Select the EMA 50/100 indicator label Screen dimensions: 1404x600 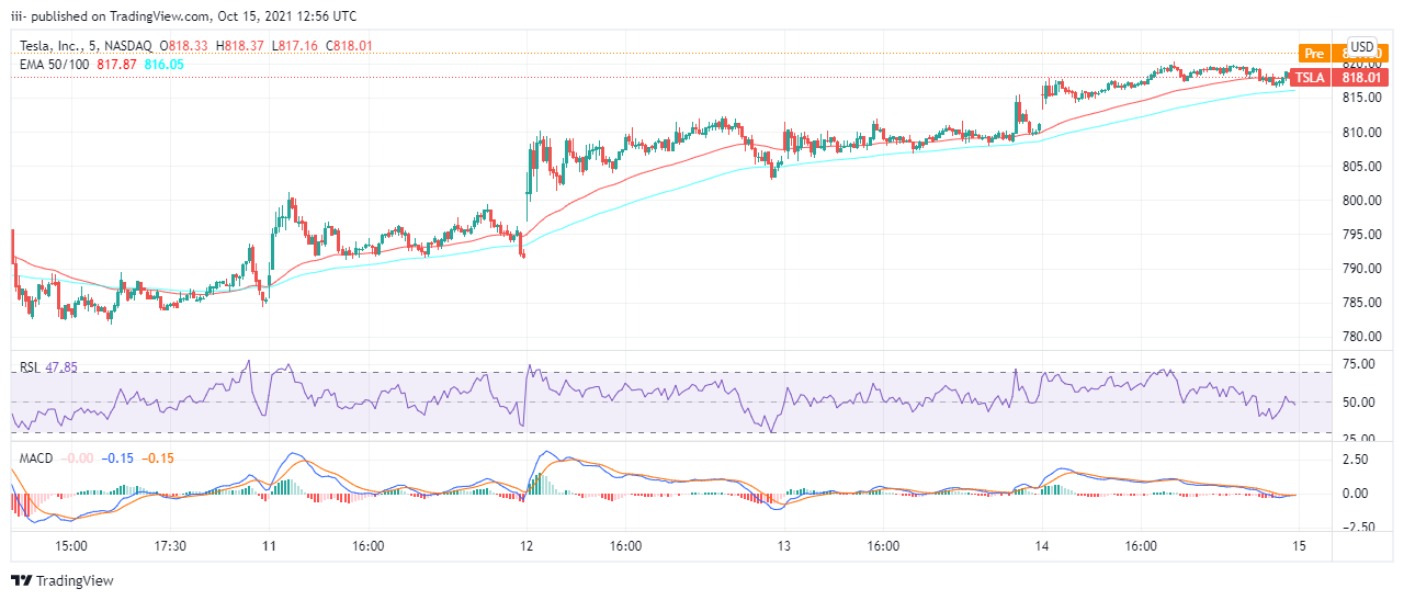[55, 64]
